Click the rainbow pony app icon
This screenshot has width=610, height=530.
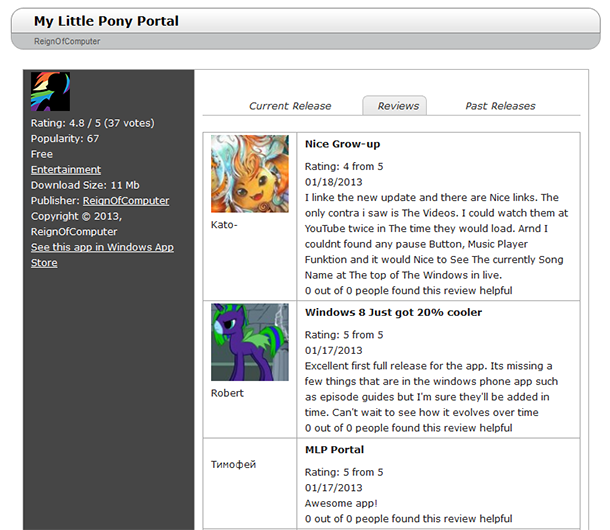point(51,91)
